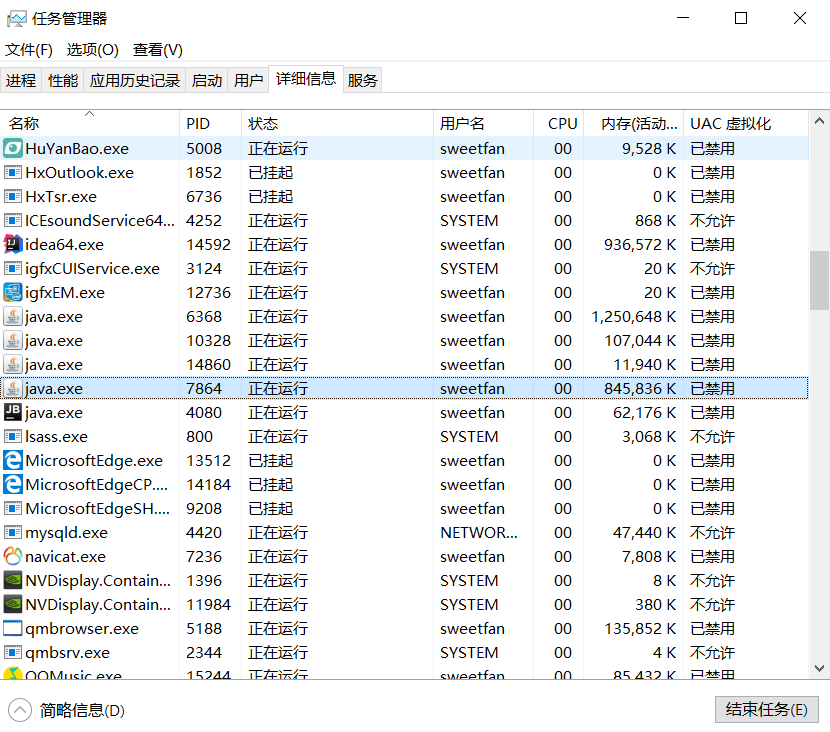Screen dimensions: 830x732
Task: Collapse to 简略信息 with the arrow icon
Action: click(20, 710)
